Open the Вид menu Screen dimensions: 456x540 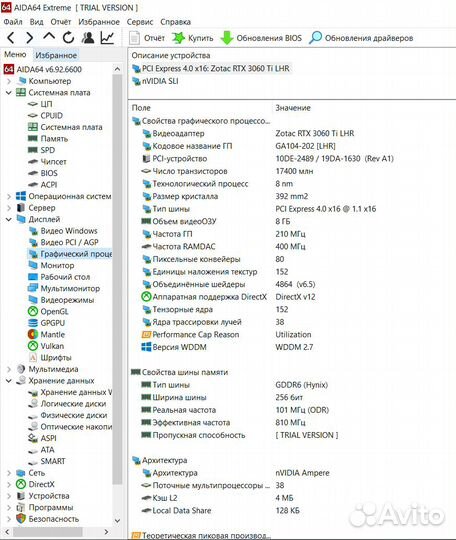[x=37, y=22]
